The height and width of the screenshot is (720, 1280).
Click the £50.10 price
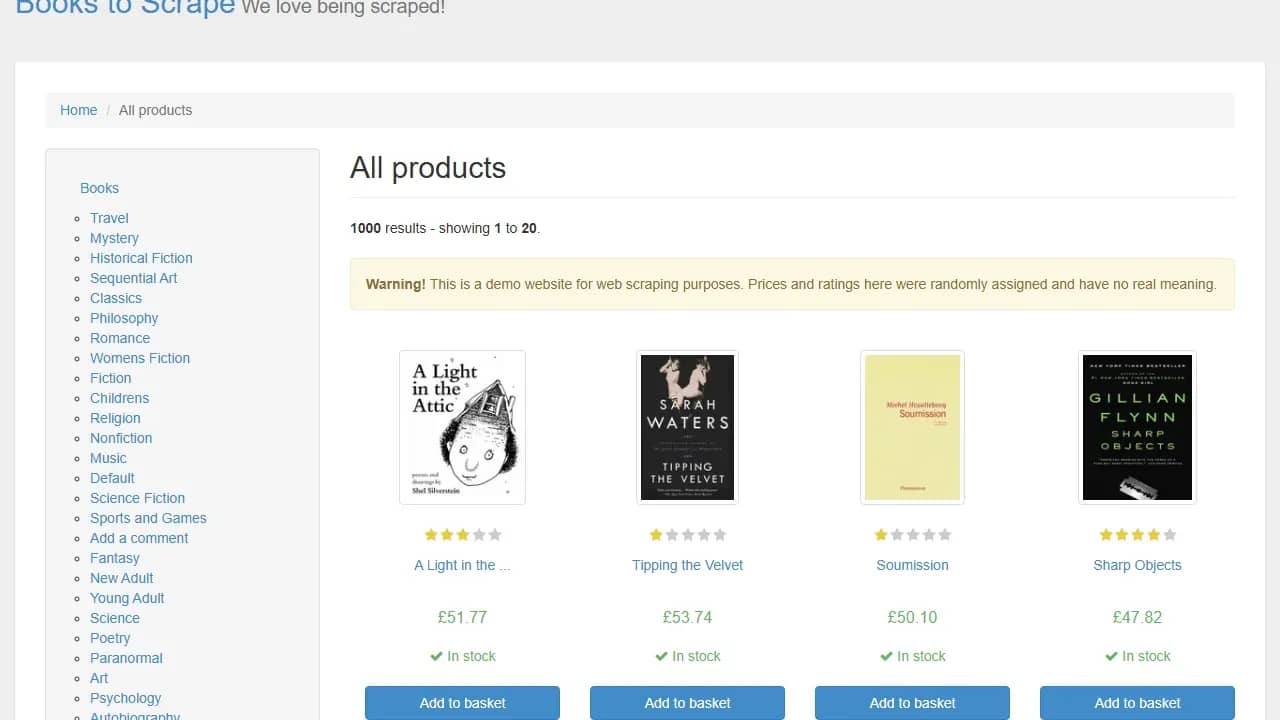tap(912, 617)
